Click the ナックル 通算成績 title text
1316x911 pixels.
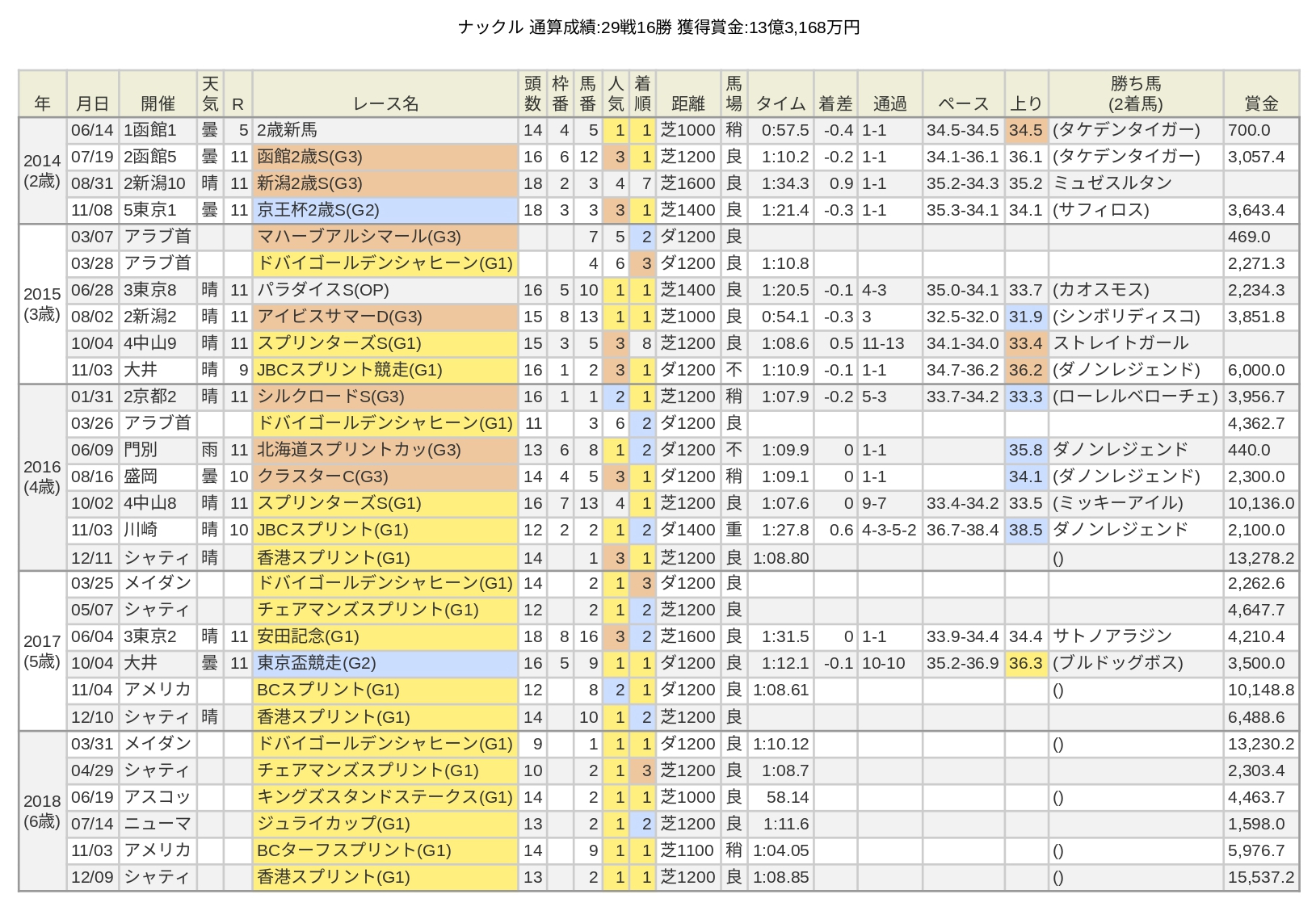click(658, 27)
